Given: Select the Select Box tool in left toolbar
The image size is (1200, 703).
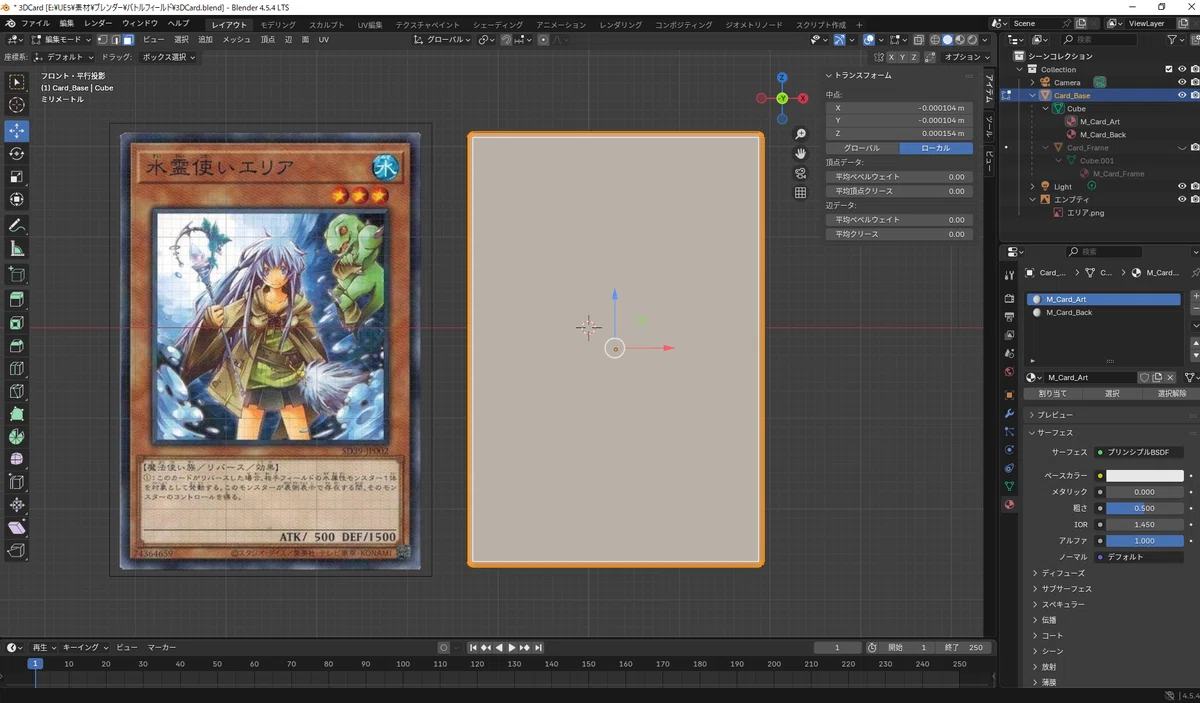Looking at the screenshot, I should pyautogui.click(x=16, y=82).
